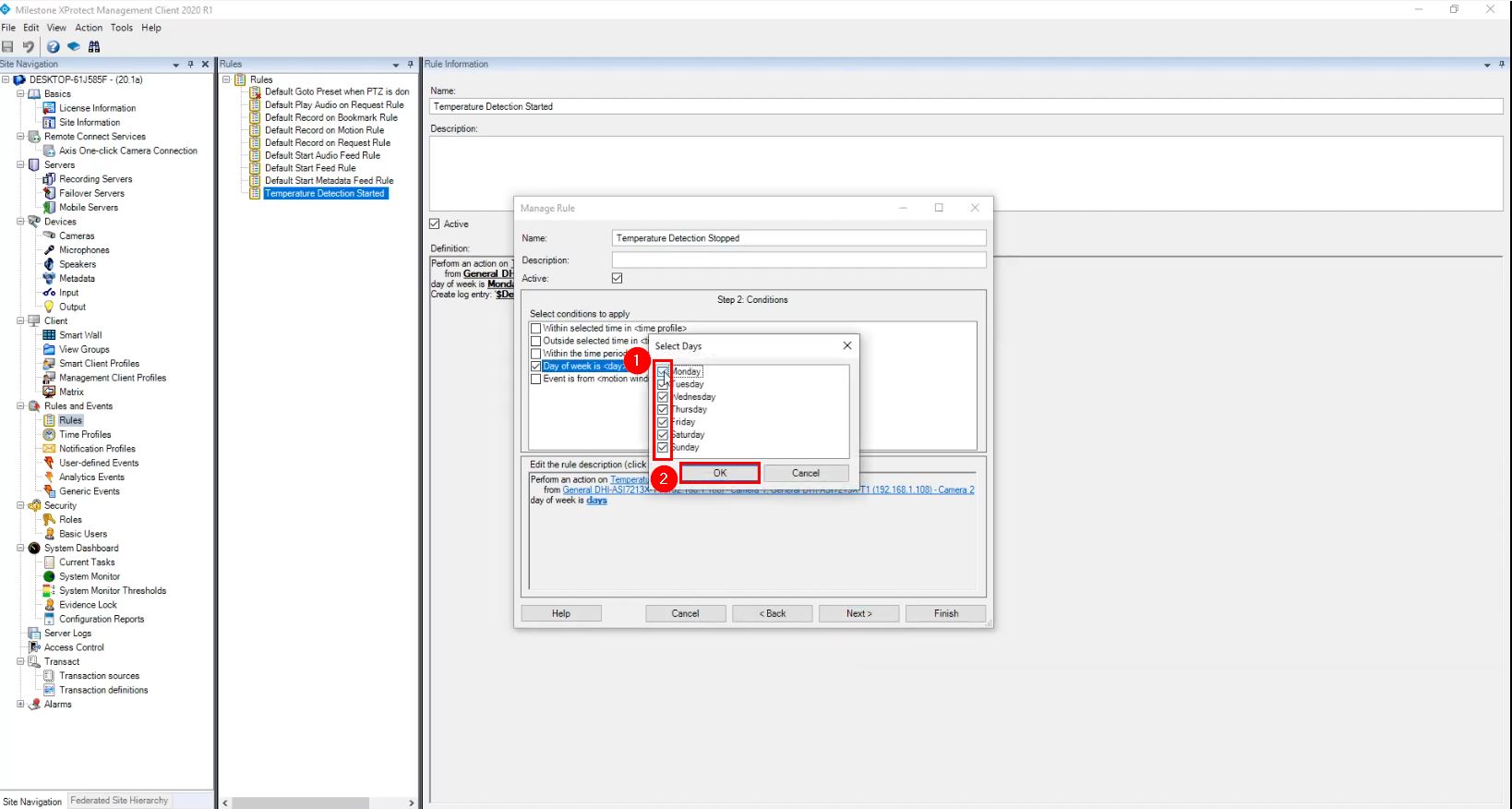Open the Edit menu
The height and width of the screenshot is (809, 1512).
click(31, 28)
